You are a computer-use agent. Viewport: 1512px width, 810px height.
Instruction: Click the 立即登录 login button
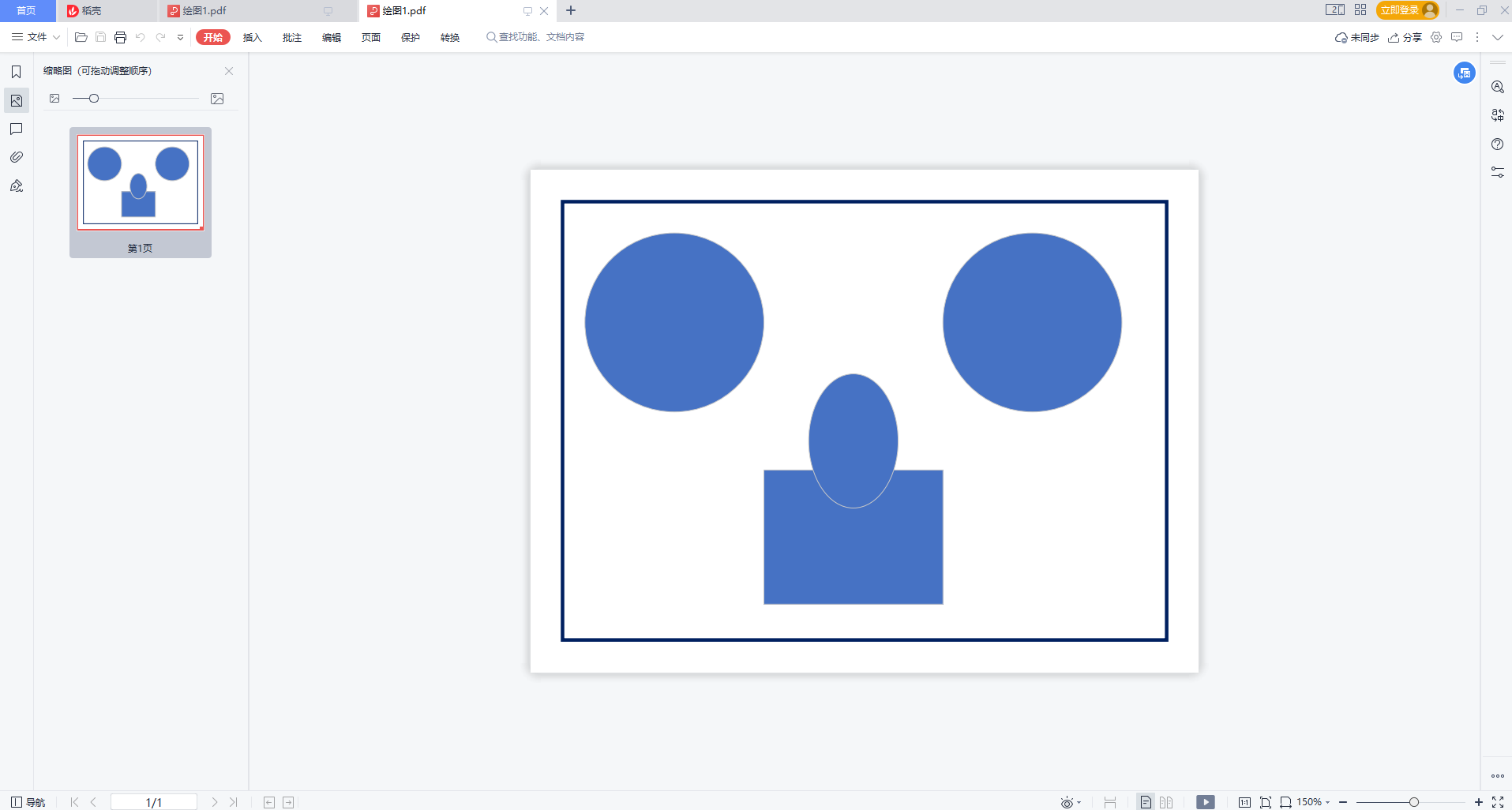coord(1408,10)
